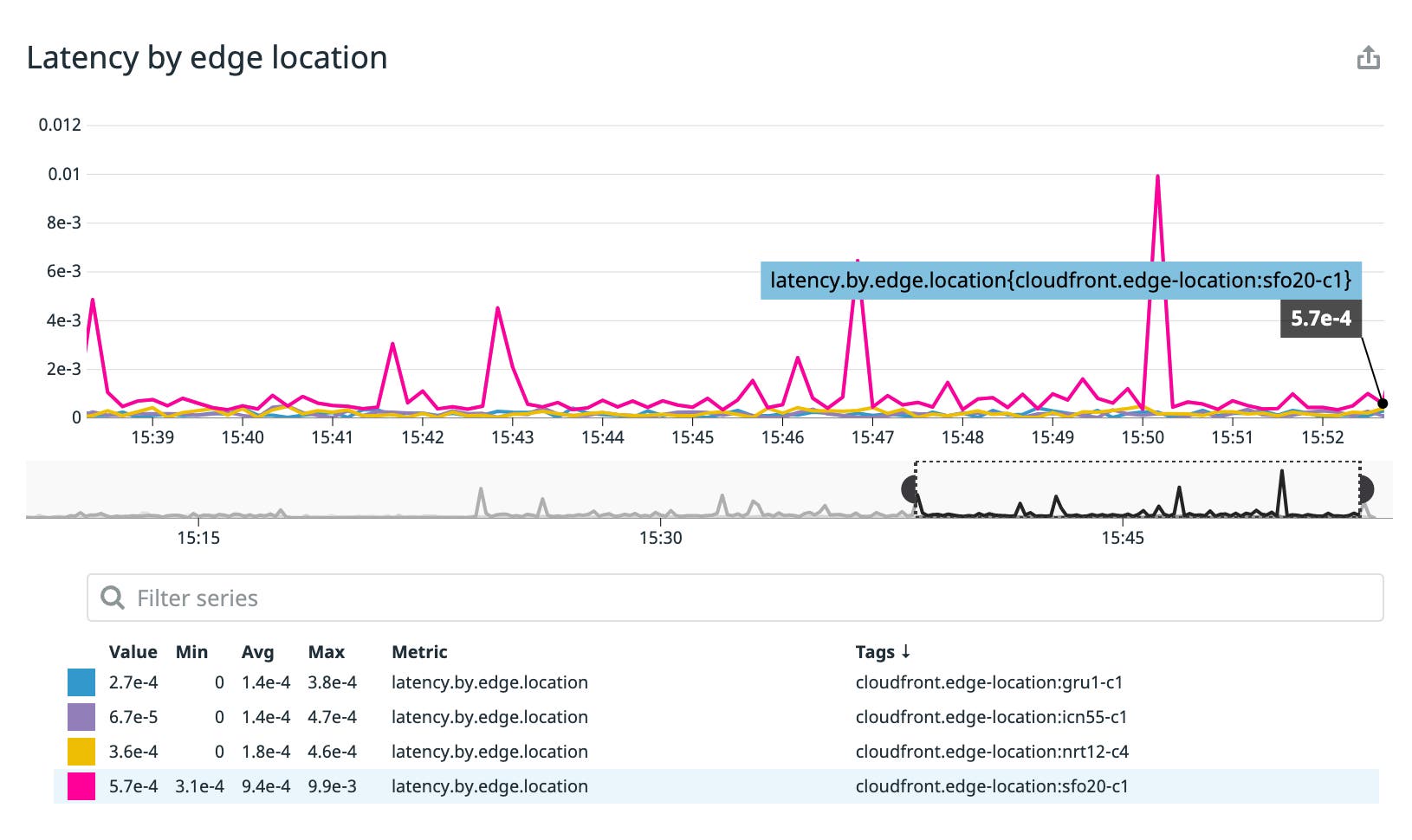Click the Metric column header
The image size is (1412, 840).
[x=419, y=651]
